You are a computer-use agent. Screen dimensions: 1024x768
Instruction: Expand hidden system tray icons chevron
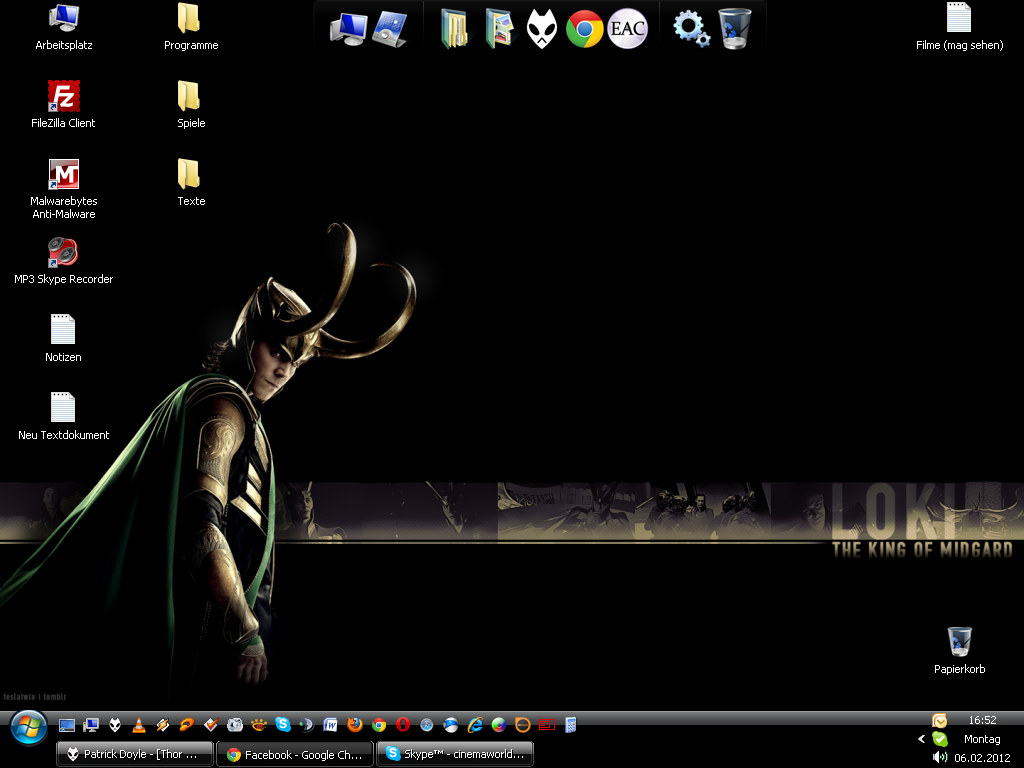(x=921, y=739)
